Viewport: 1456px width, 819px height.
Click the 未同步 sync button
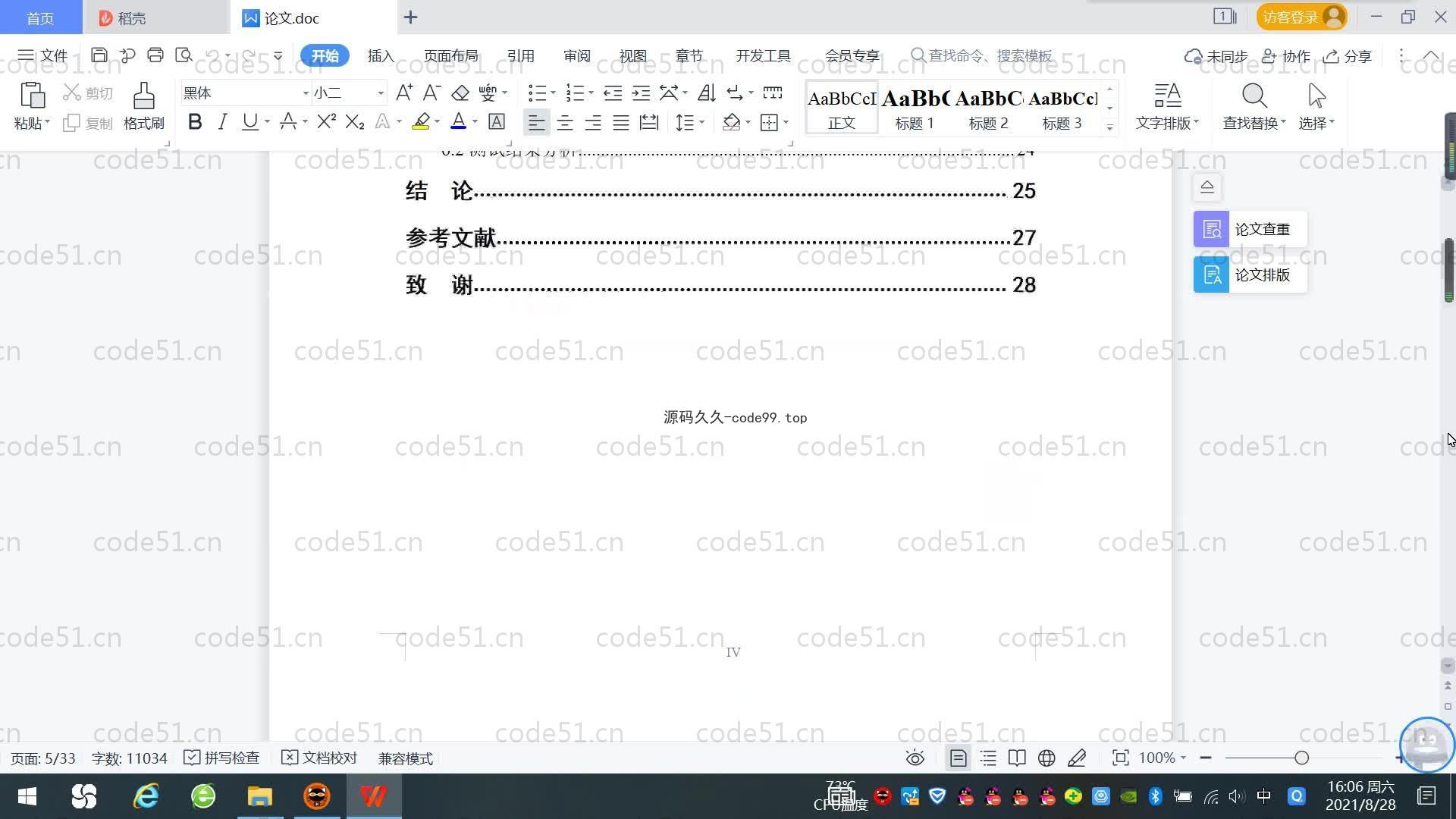1216,55
